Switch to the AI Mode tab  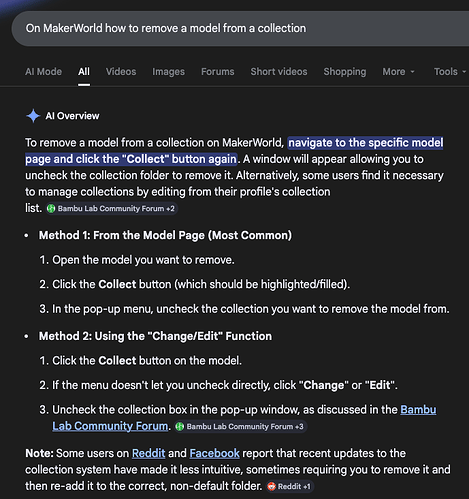43,72
